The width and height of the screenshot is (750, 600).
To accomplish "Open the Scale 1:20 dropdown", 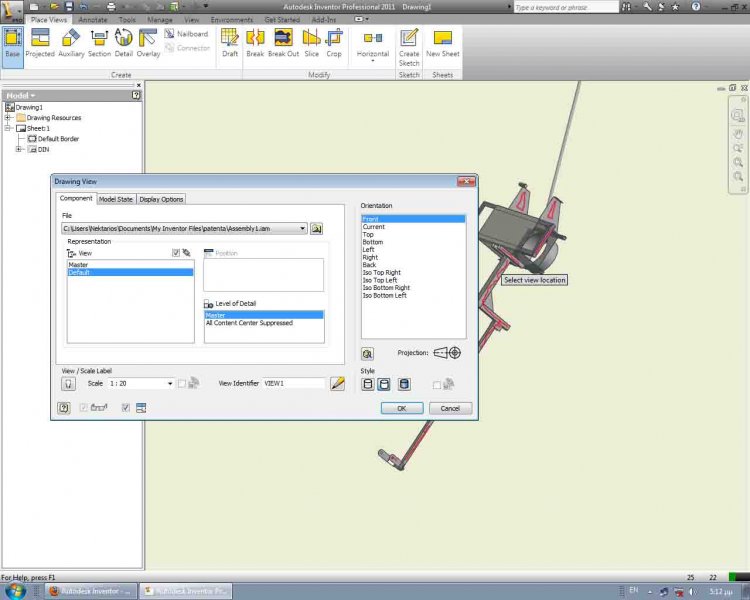I will click(x=170, y=383).
